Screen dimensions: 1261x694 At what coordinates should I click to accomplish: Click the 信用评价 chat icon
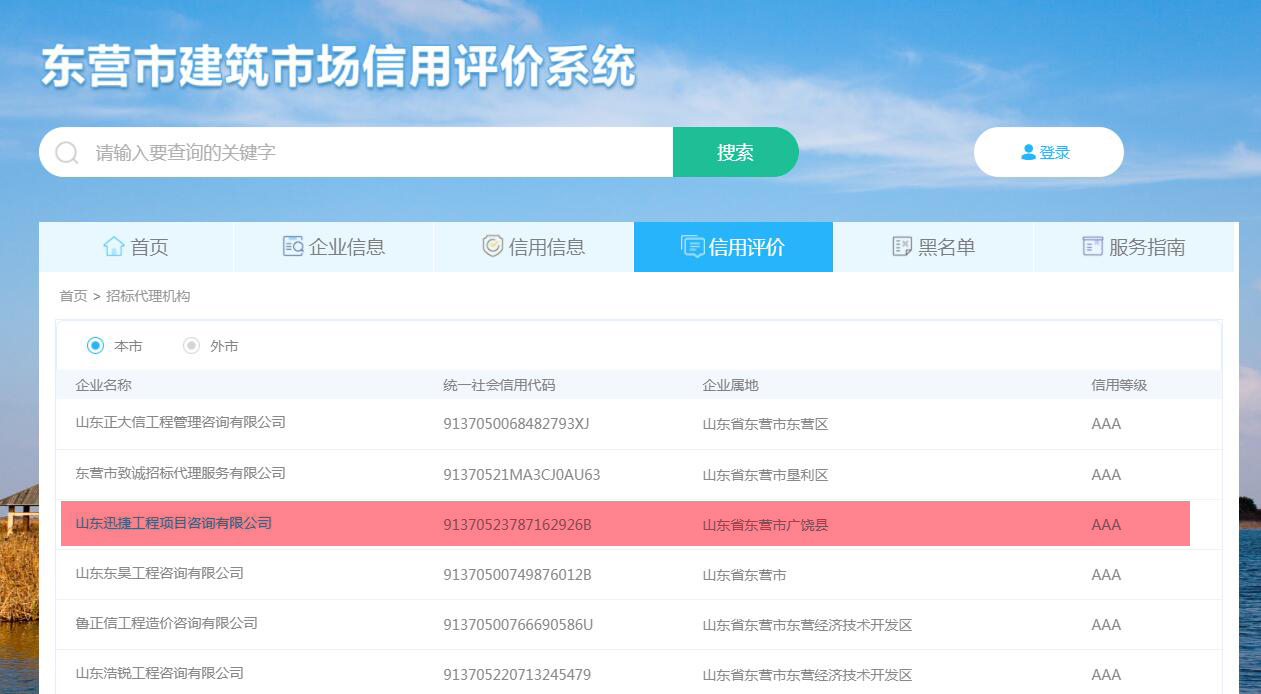pyautogui.click(x=692, y=247)
